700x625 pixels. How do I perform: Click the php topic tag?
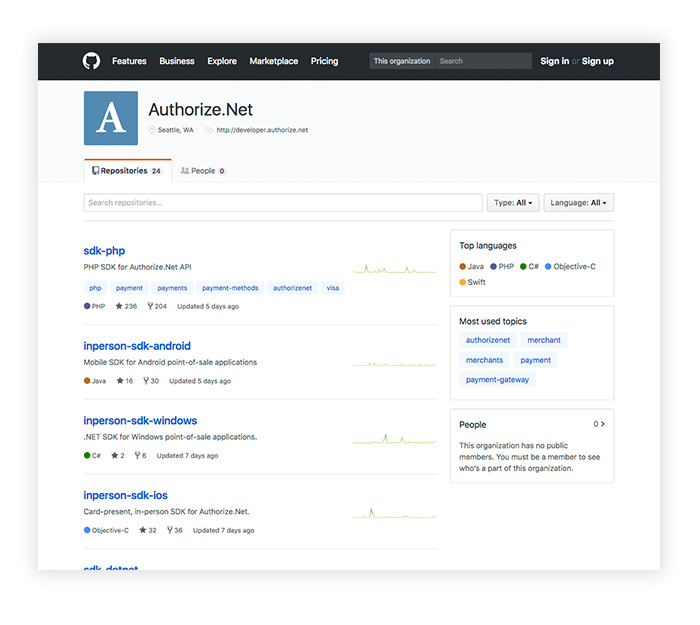click(95, 288)
